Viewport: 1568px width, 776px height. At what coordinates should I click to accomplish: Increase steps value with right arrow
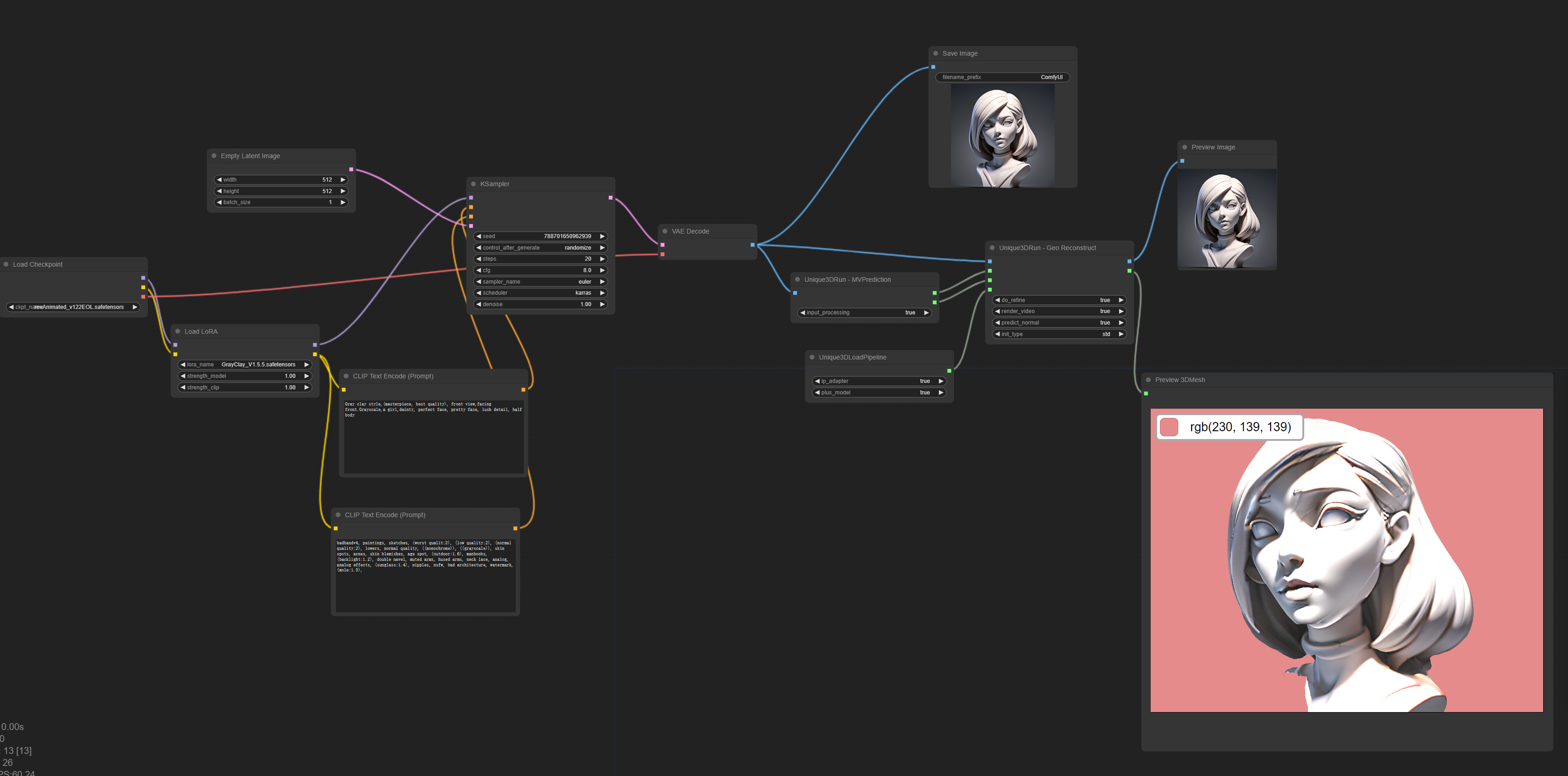(x=602, y=259)
